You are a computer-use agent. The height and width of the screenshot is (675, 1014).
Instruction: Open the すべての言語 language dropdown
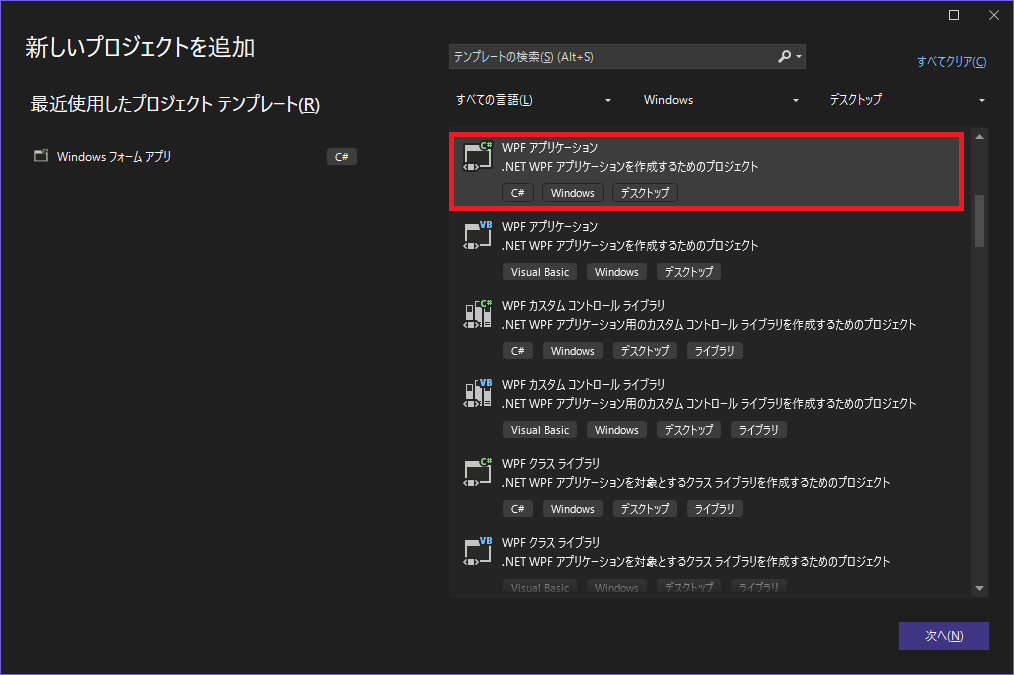click(x=533, y=100)
